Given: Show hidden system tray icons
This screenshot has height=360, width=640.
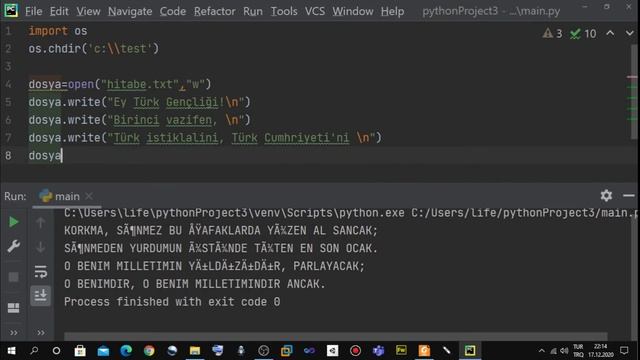Looking at the screenshot, I should 542,351.
